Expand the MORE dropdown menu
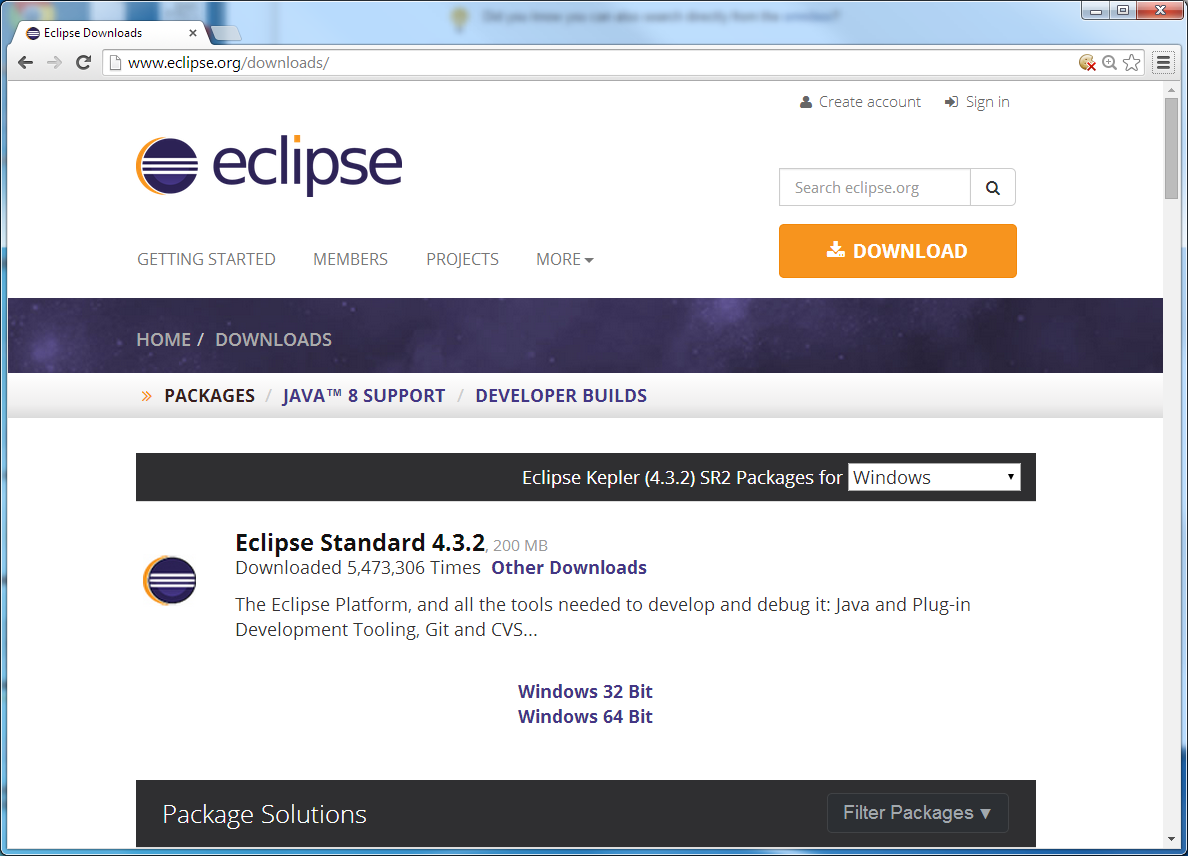Image resolution: width=1188 pixels, height=856 pixels. click(x=564, y=259)
